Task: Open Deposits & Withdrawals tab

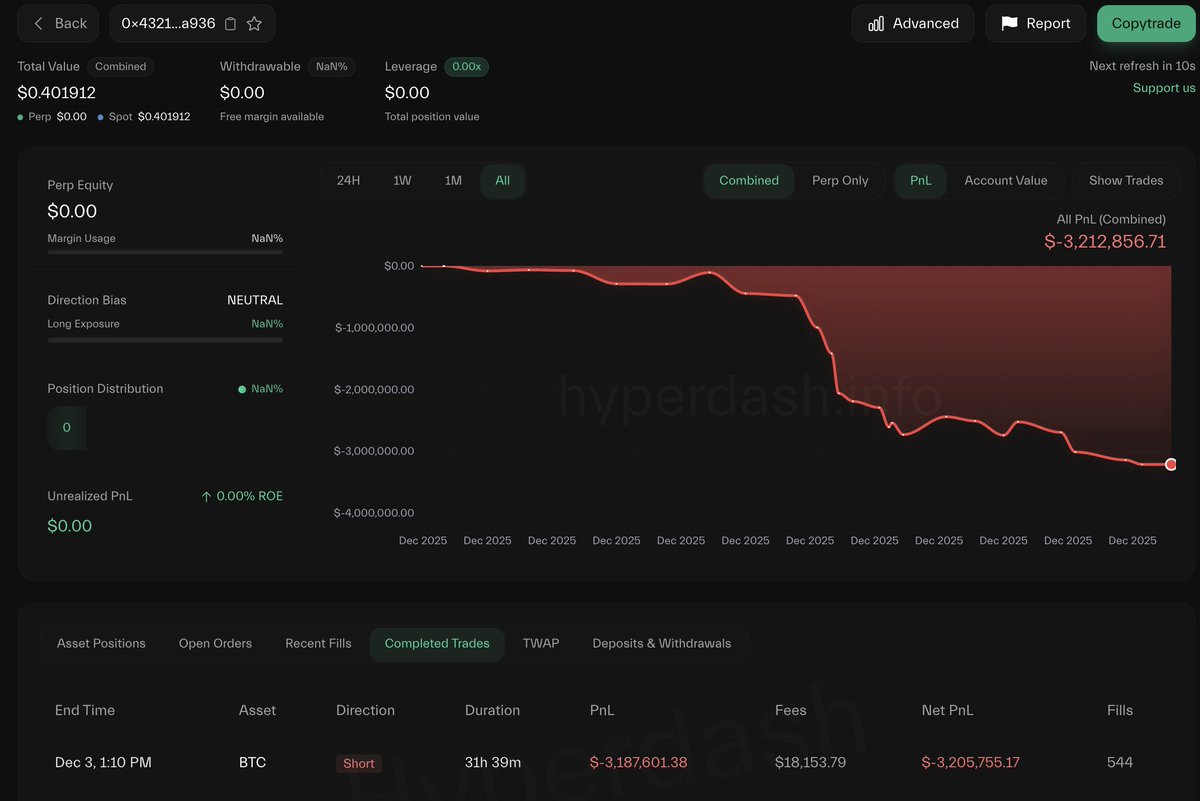Action: point(661,644)
